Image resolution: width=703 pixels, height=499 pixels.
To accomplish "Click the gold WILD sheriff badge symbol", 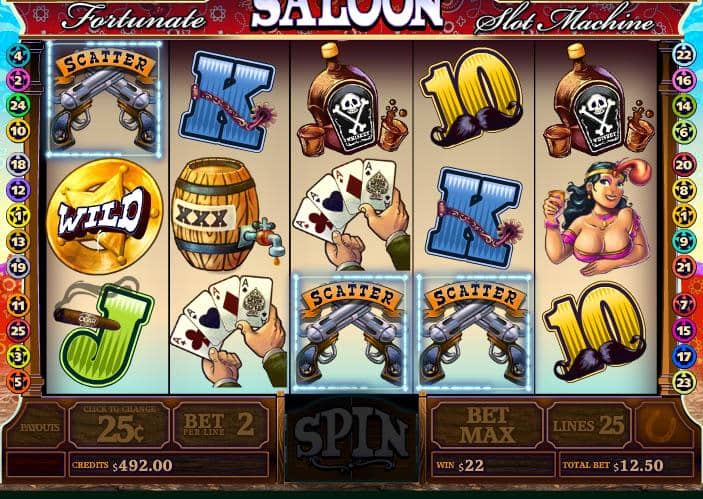I will 104,217.
